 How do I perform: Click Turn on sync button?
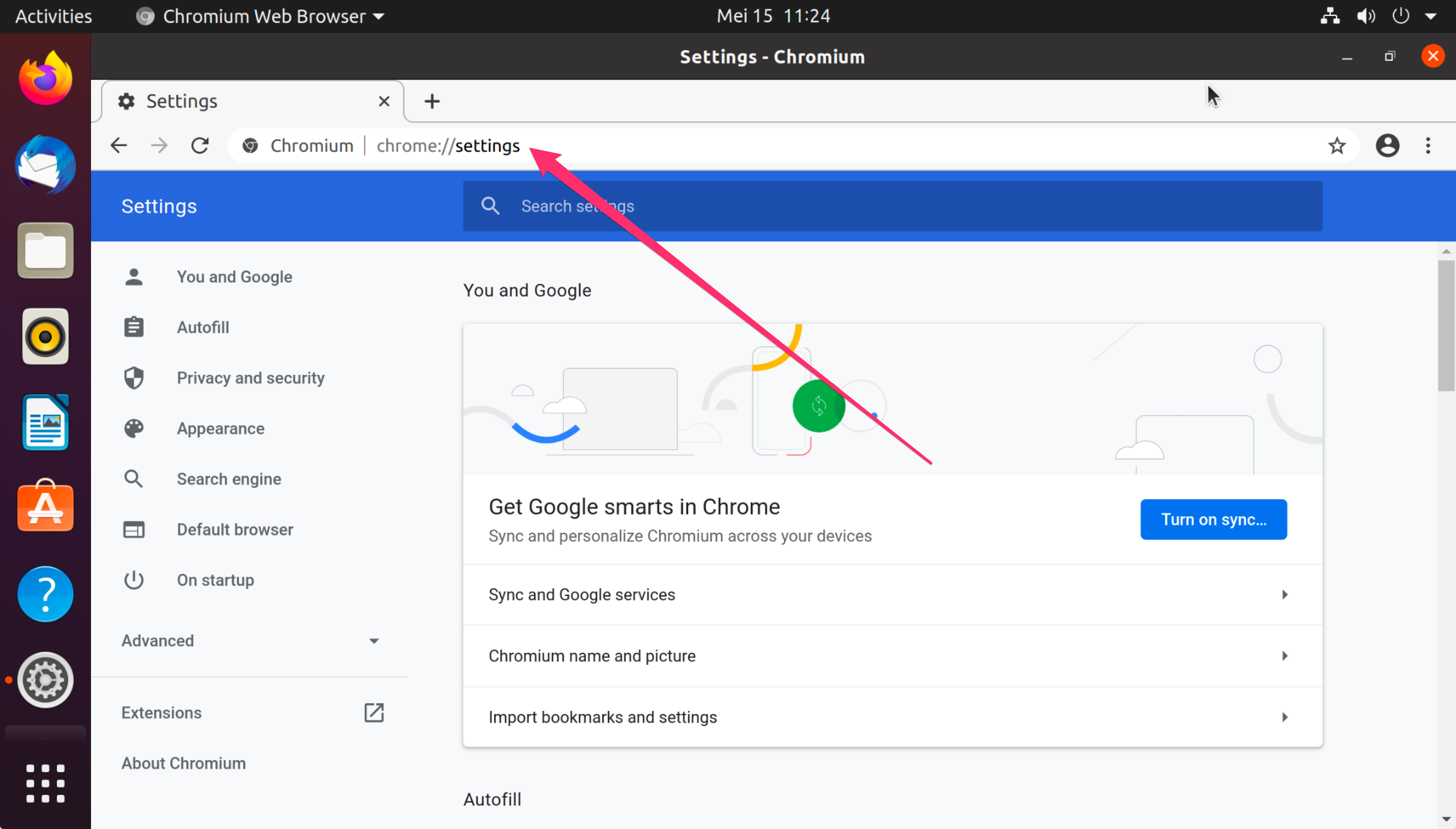[1213, 519]
